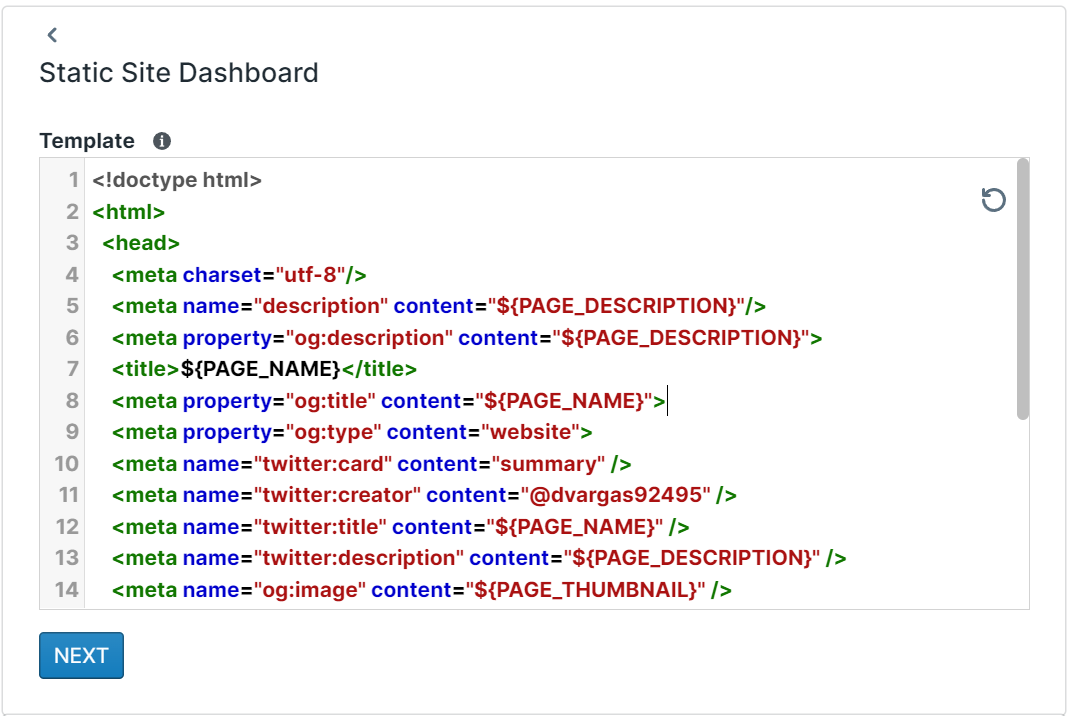Click the opening html tag on line 2
The image size is (1071, 716).
(128, 212)
